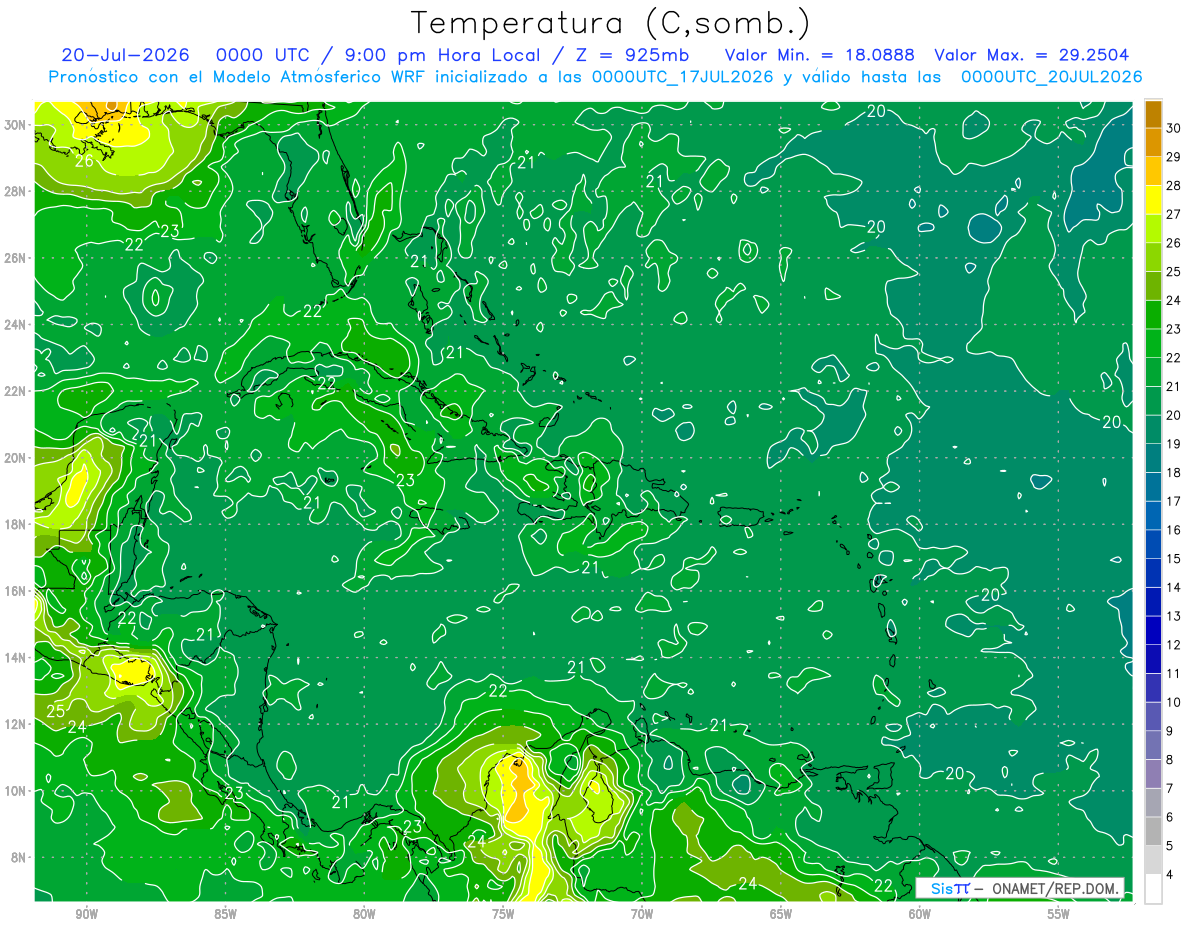Image resolution: width=1200 pixels, height=927 pixels.
Task: Click the legend value 17
Action: 1174,501
